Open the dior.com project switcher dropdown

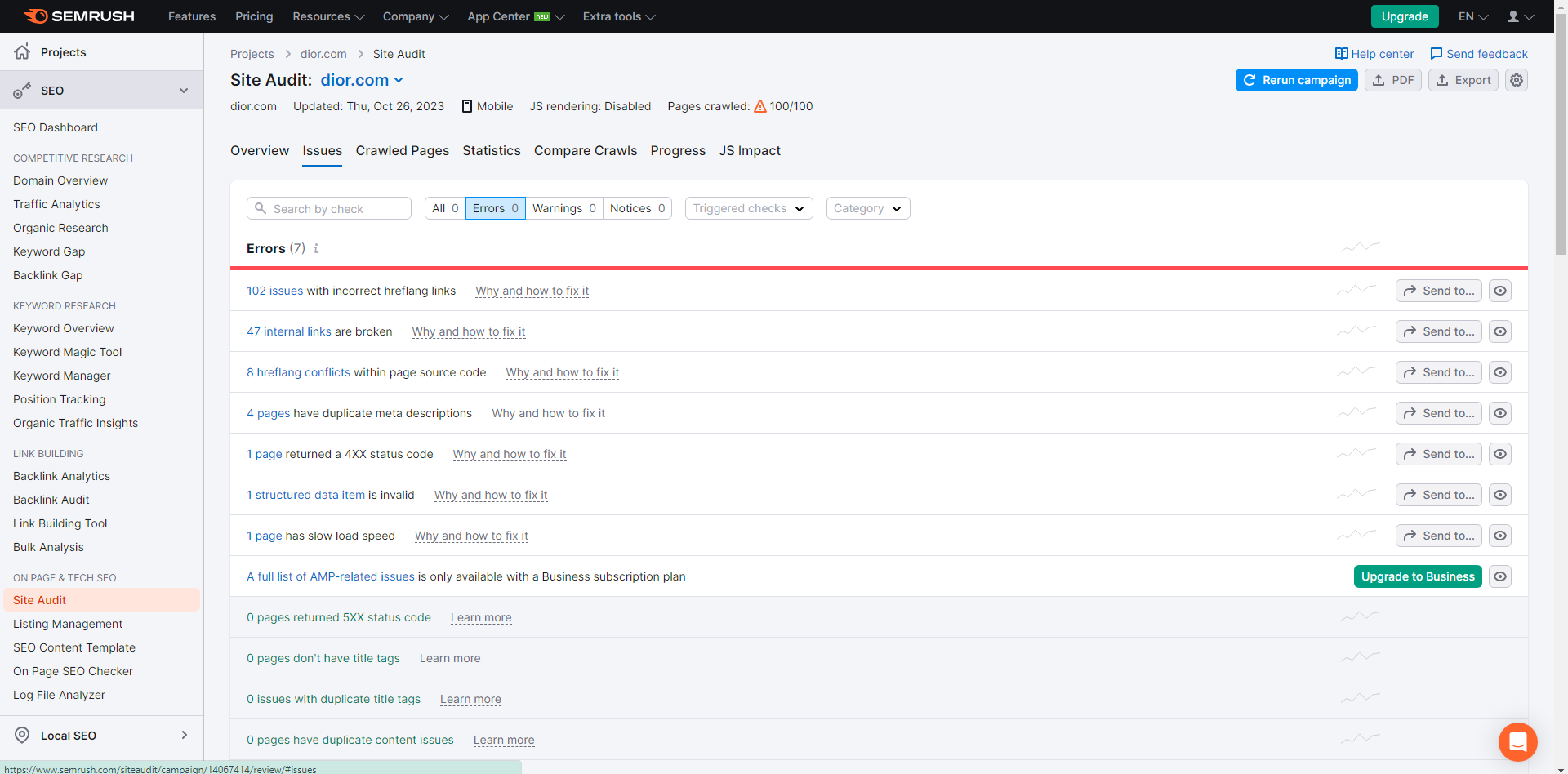pyautogui.click(x=362, y=80)
